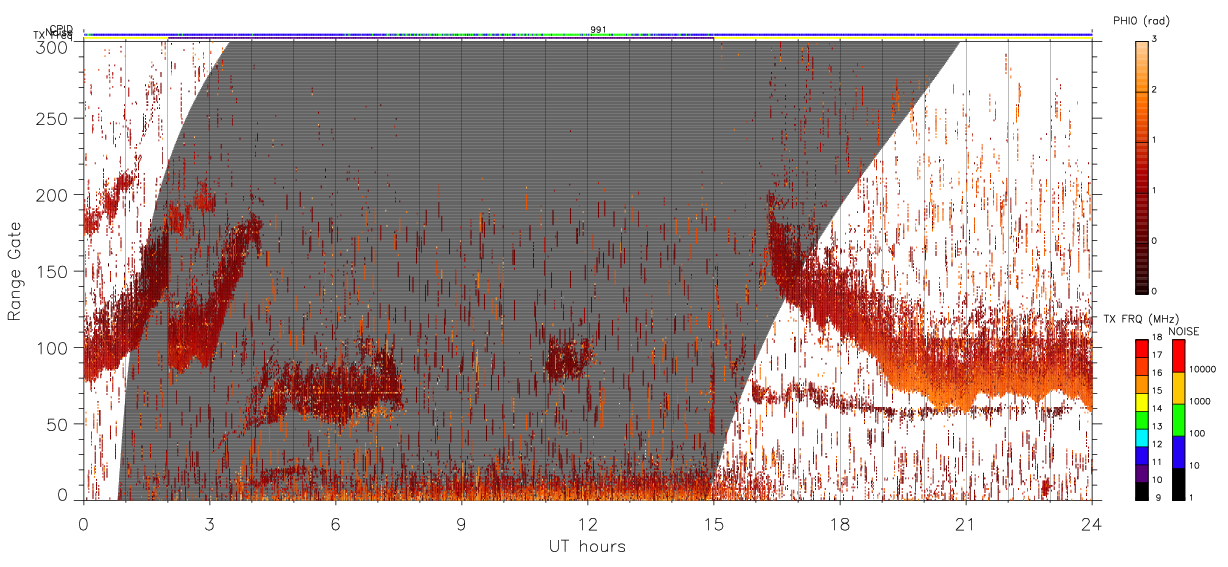Click the x-axis hour label 9
The image size is (1228, 567).
(x=462, y=523)
